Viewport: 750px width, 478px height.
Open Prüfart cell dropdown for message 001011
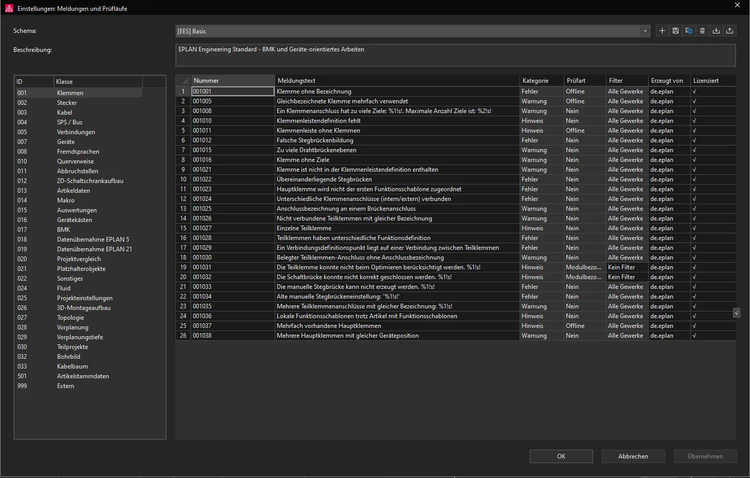click(x=584, y=130)
